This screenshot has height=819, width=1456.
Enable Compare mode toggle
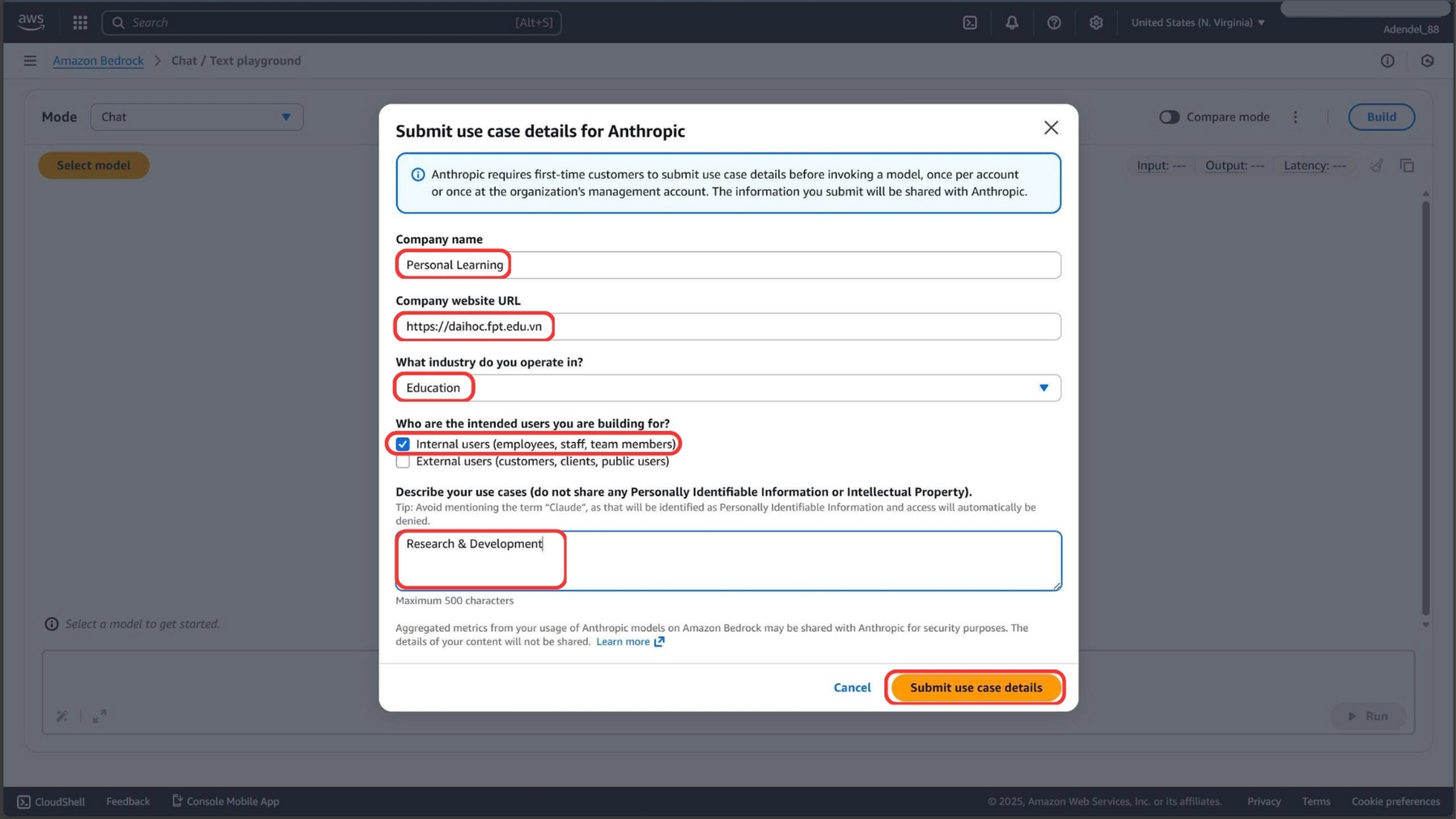pos(1169,117)
